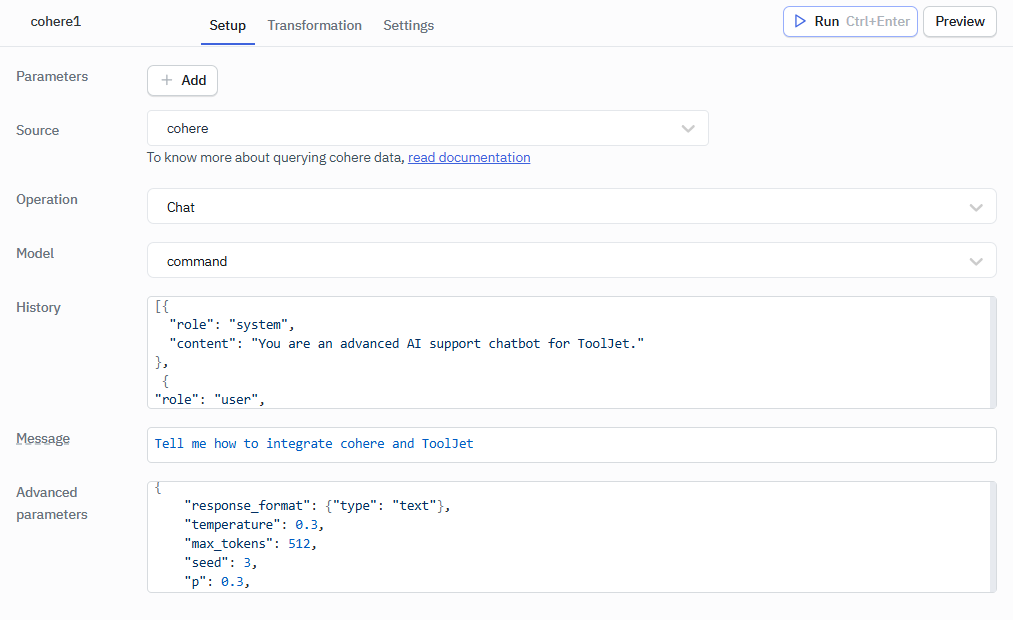Open the read documentation link
Screen dimensions: 1013x620
pyautogui.click(x=469, y=158)
